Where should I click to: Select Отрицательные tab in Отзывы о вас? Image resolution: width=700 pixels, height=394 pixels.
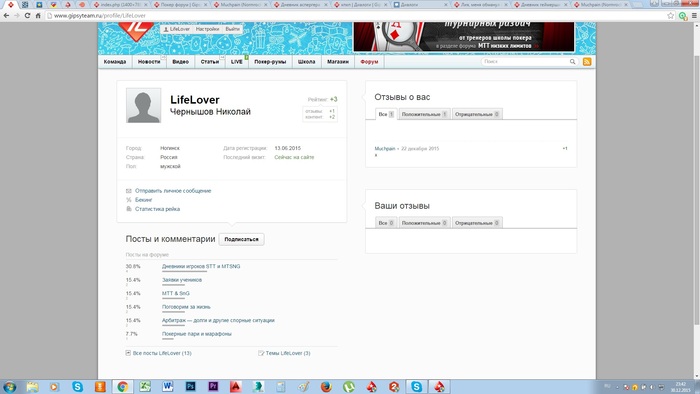[x=477, y=114]
